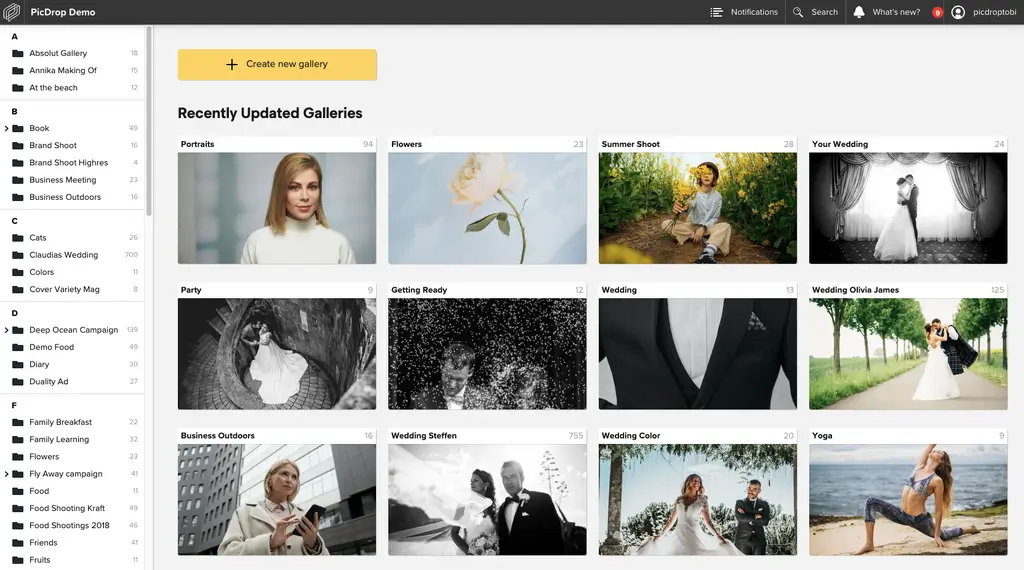Open the Wedding Steffen gallery thumbnail

[487, 499]
